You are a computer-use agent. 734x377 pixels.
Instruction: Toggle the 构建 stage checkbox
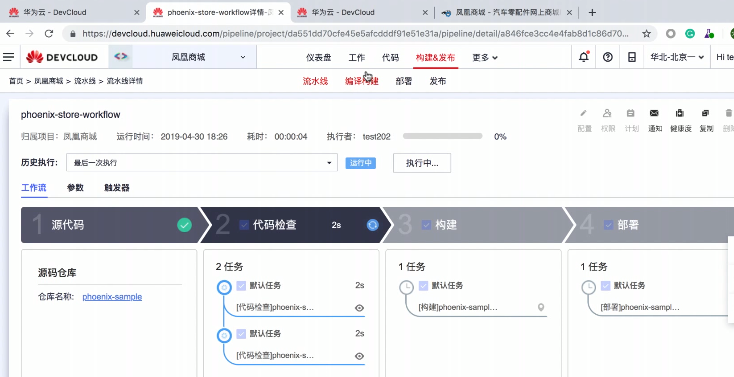tap(426, 225)
